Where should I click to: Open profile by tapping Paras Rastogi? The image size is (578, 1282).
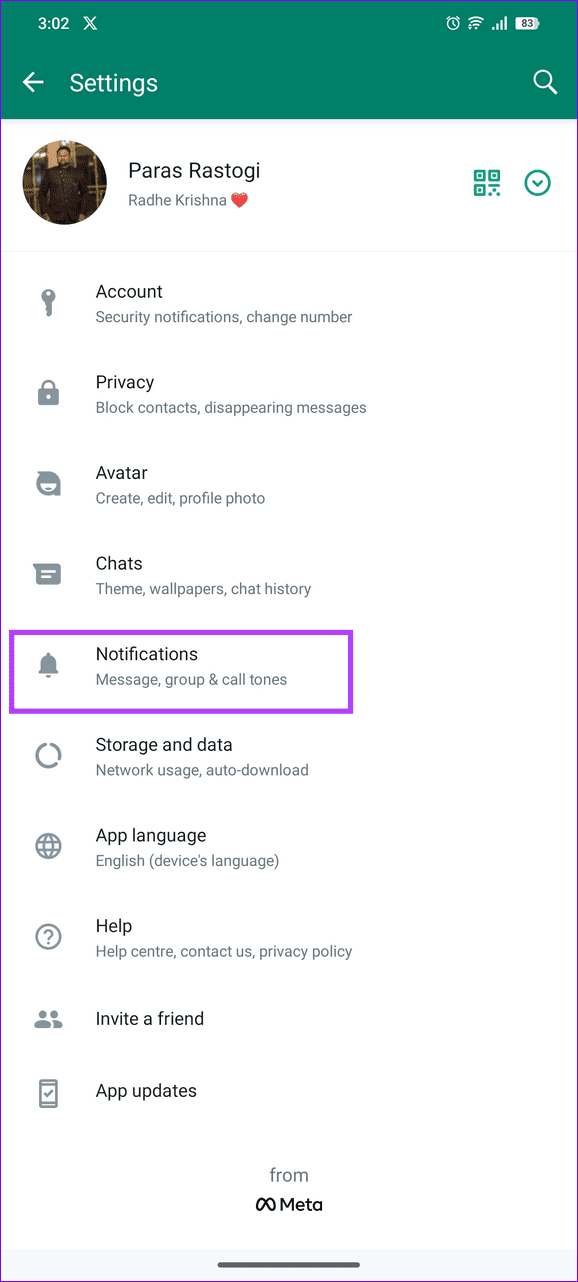point(194,170)
